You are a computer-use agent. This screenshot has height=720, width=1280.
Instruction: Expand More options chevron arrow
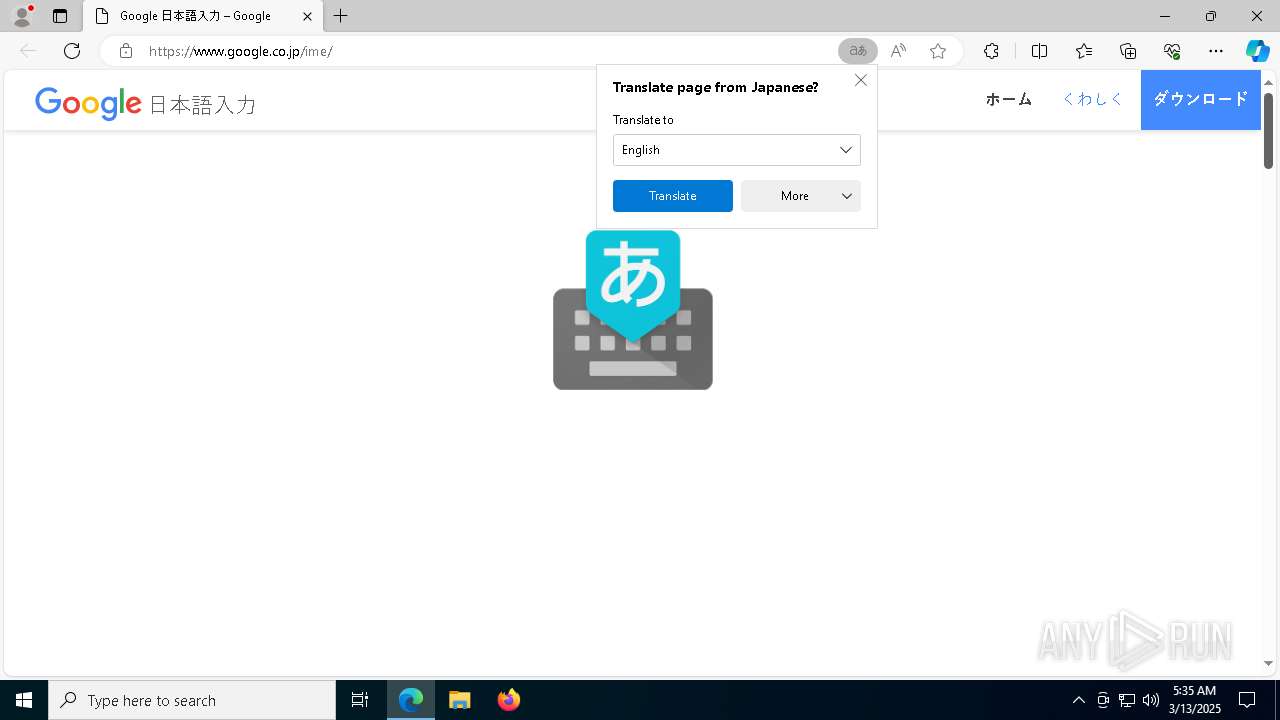[847, 196]
